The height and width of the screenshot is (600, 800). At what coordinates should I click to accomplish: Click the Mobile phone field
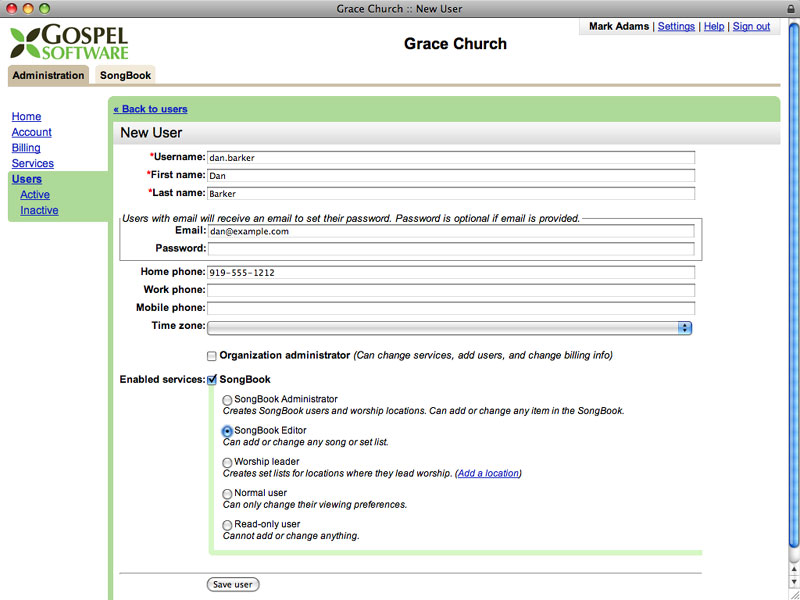click(451, 308)
